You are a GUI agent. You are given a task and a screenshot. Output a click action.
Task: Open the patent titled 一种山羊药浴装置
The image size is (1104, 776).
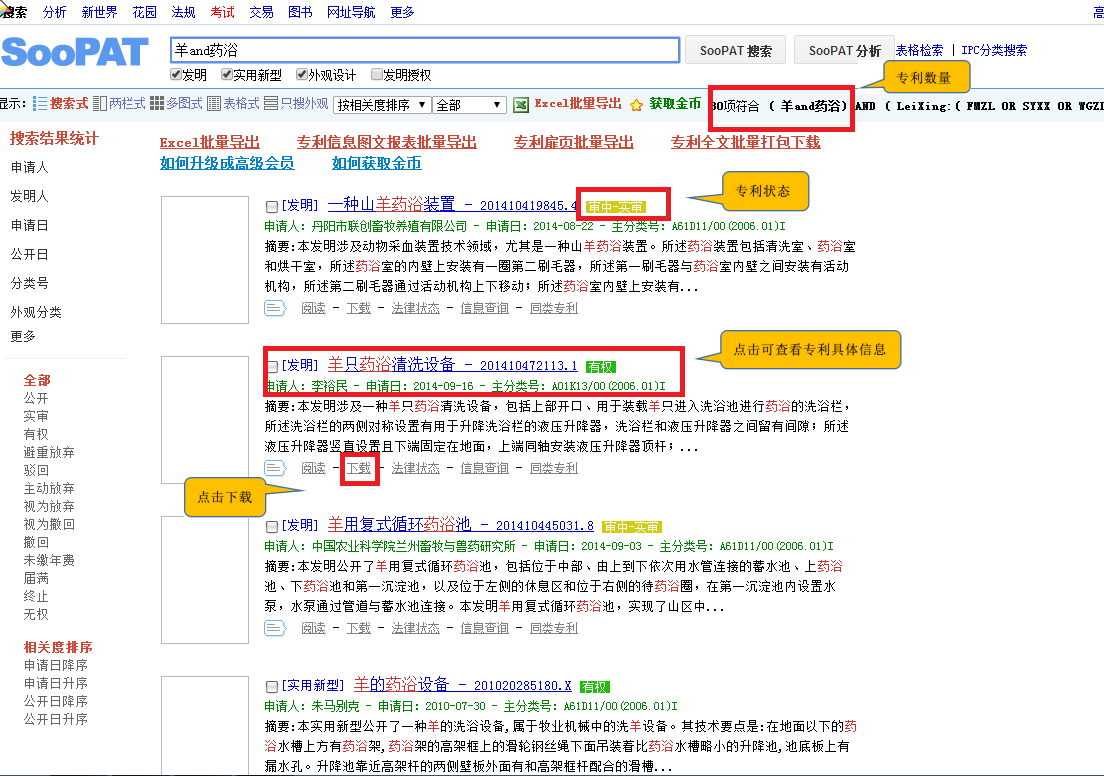point(391,204)
